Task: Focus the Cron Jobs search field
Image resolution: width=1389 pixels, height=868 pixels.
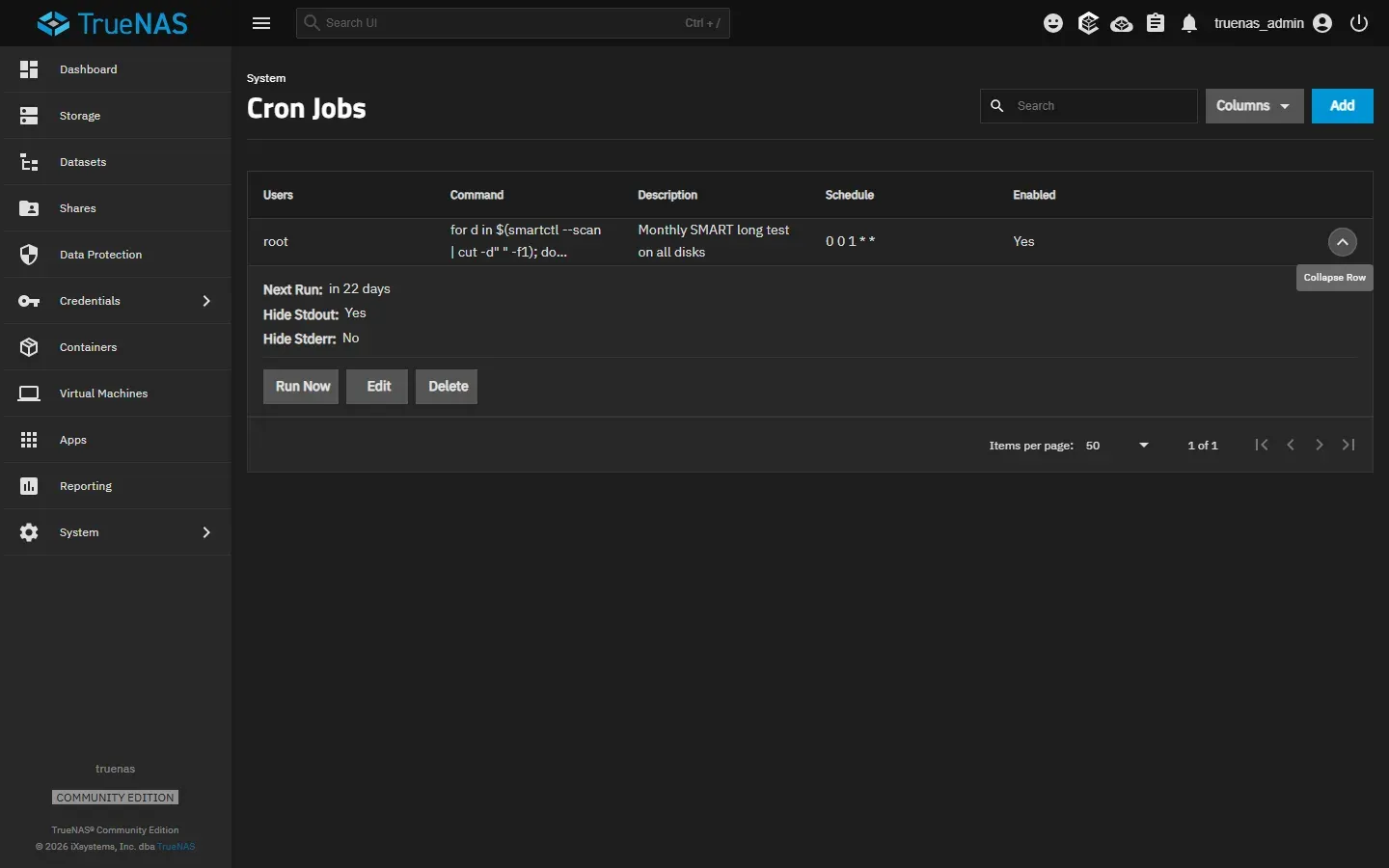Action: pos(1089,106)
